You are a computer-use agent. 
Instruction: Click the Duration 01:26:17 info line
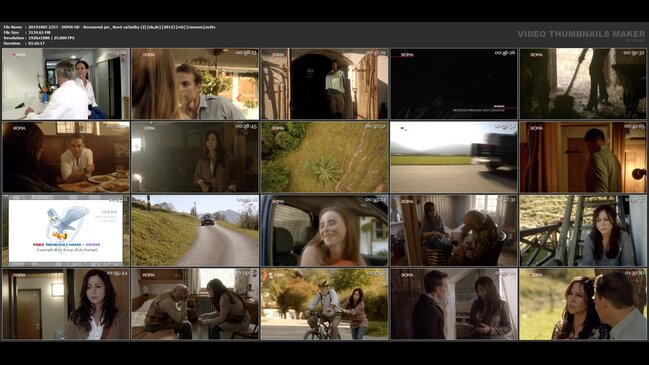(24, 43)
